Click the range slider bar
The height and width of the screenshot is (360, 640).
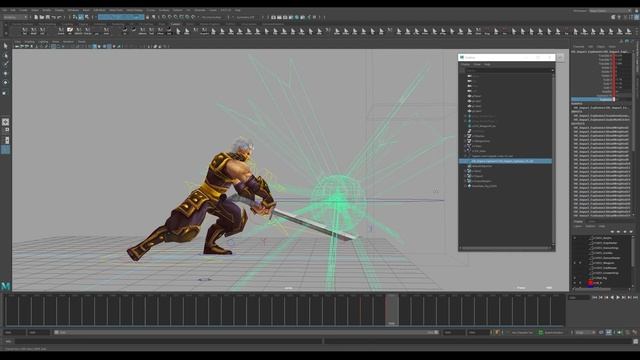247,333
